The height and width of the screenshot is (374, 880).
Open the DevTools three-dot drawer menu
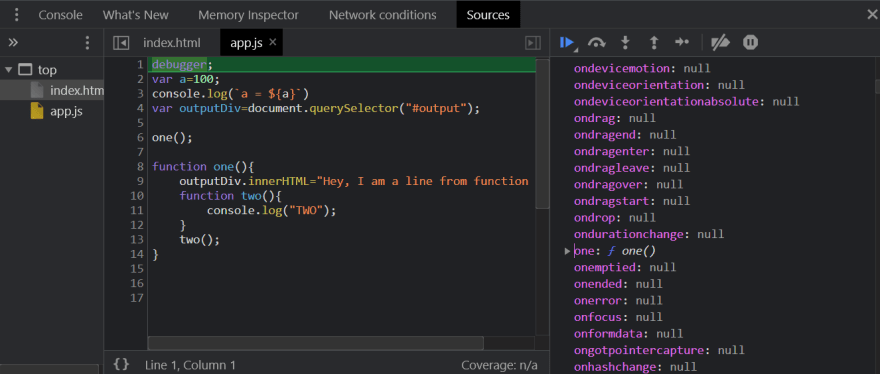pos(17,15)
